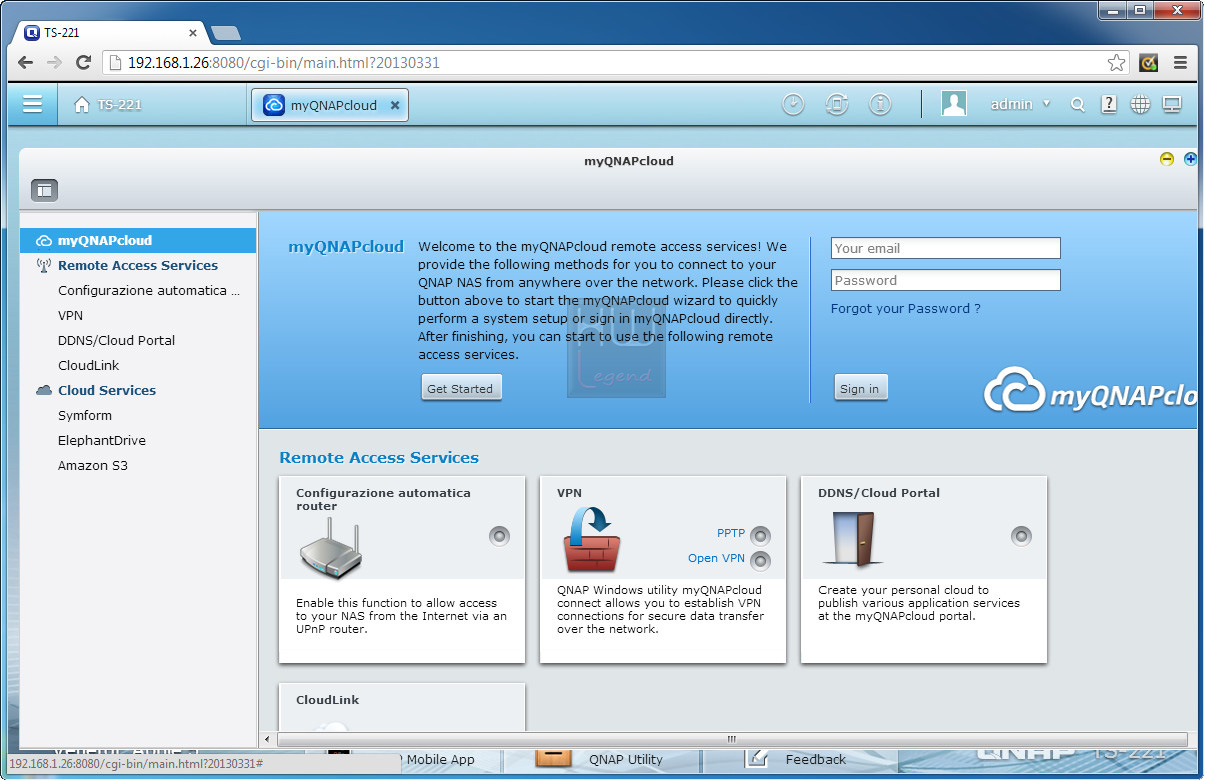Toggle the PPTP VPN switch
This screenshot has height=781, width=1205.
tap(761, 535)
